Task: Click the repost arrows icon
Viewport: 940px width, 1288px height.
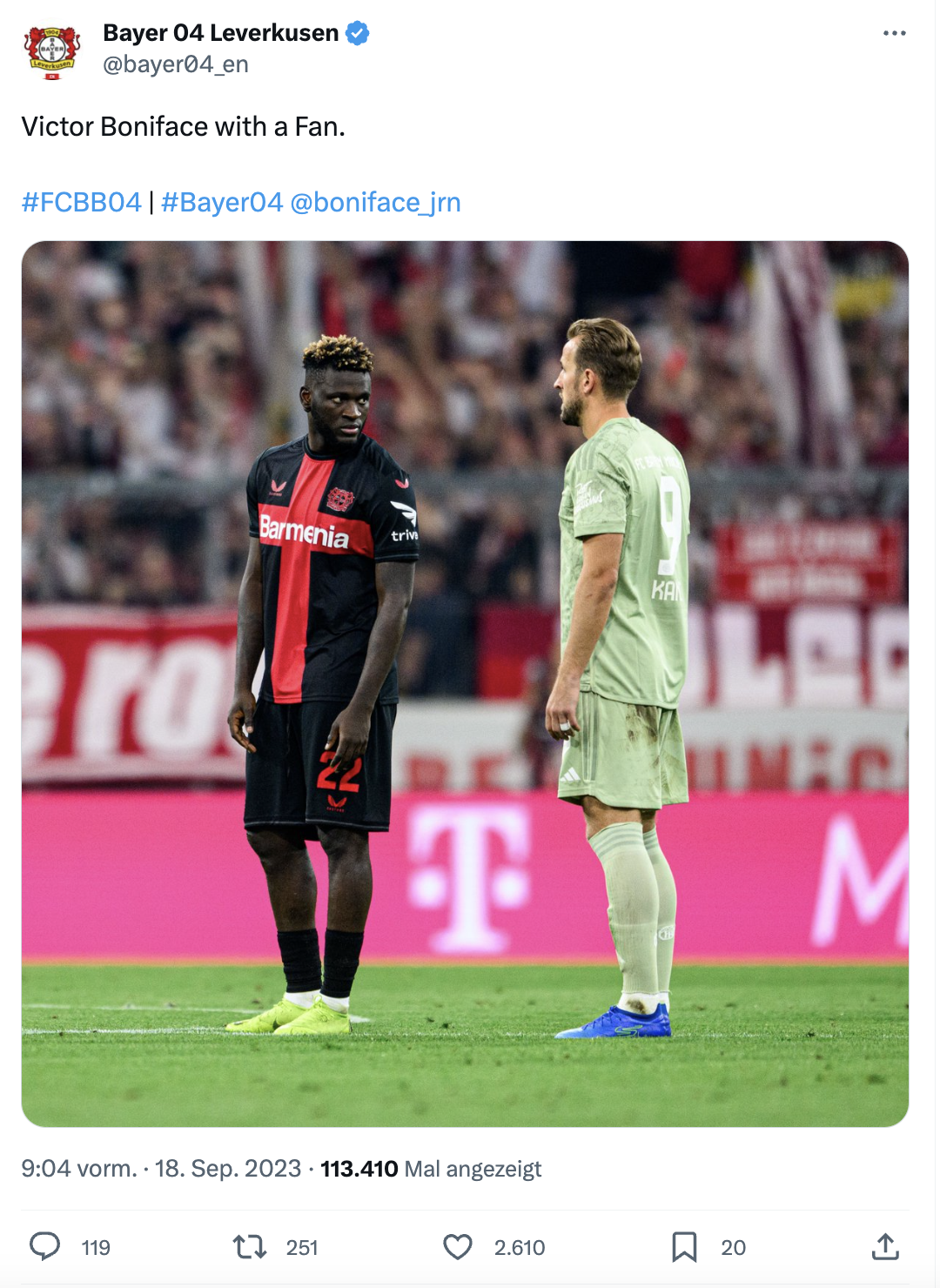Action: pyautogui.click(x=250, y=1247)
